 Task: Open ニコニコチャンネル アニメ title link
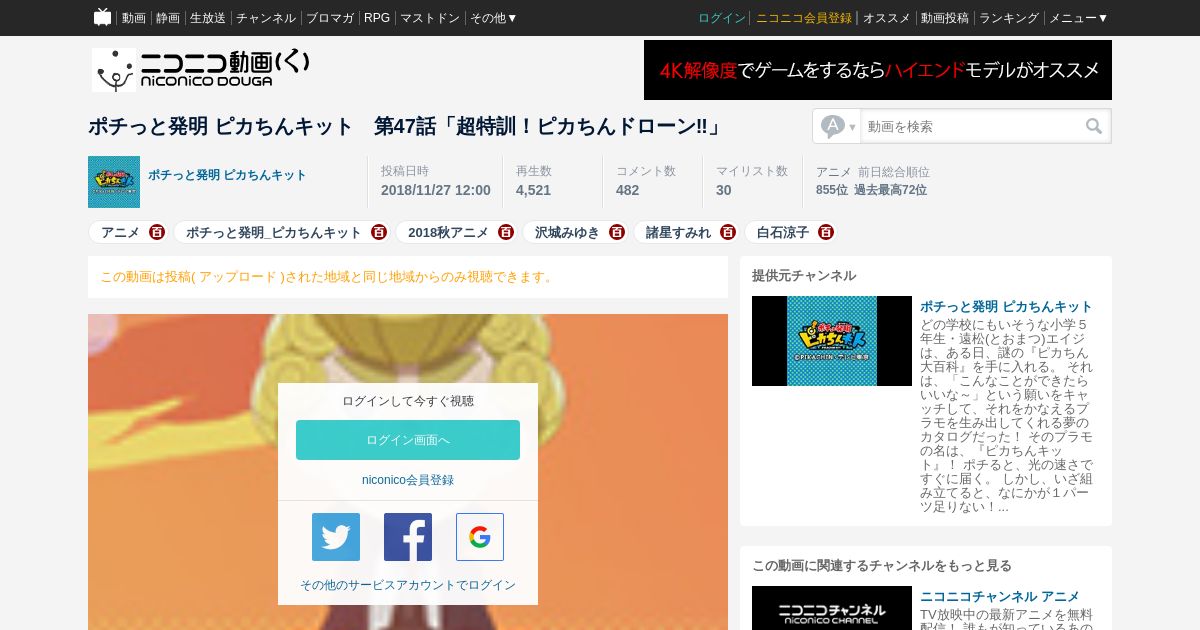[x=1000, y=596]
